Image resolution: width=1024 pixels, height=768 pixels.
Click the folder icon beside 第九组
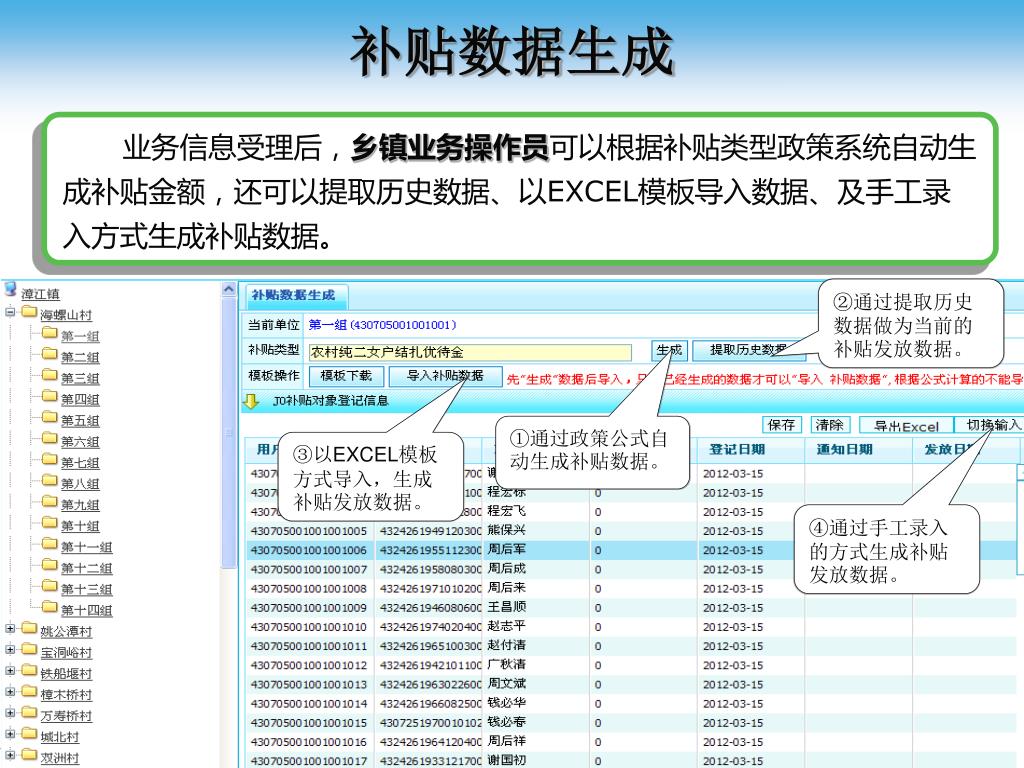click(x=50, y=502)
